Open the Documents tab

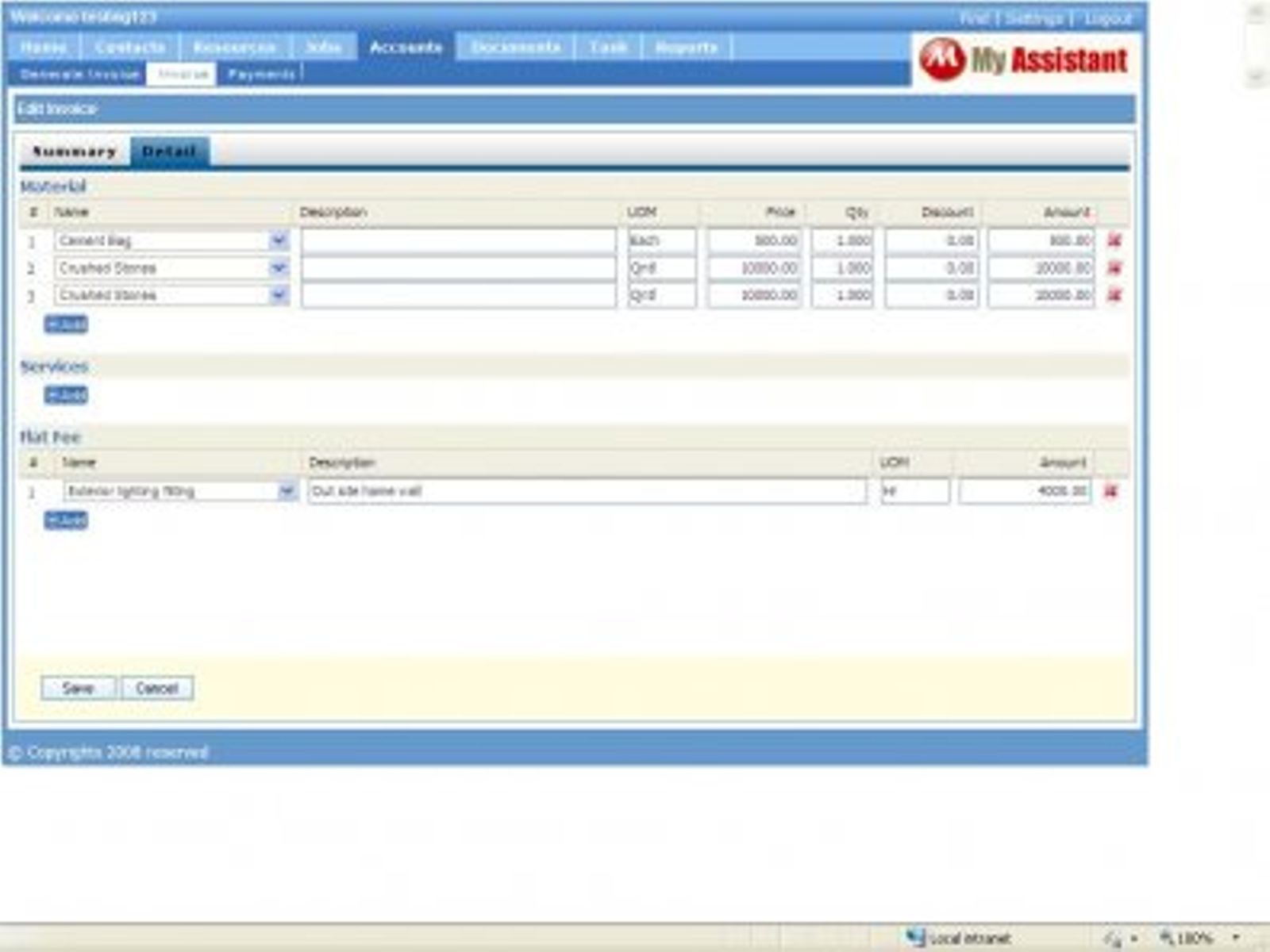(x=515, y=48)
